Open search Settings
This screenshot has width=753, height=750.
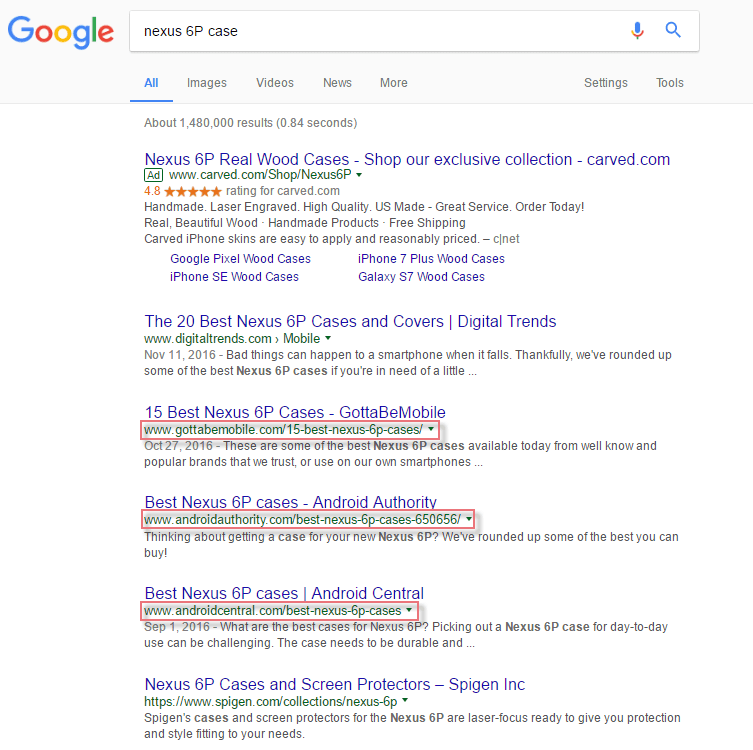coord(606,83)
